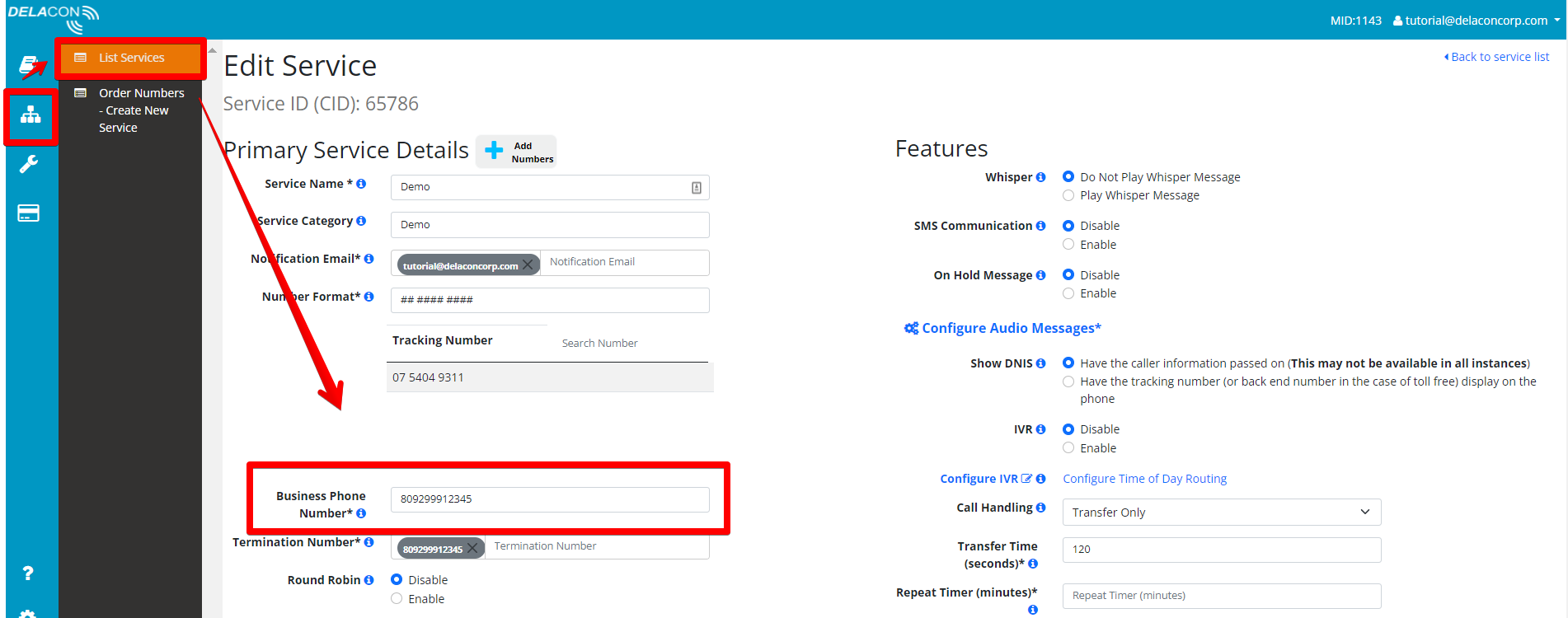
Task: Click the contact icon in Service Name field
Action: (x=697, y=188)
